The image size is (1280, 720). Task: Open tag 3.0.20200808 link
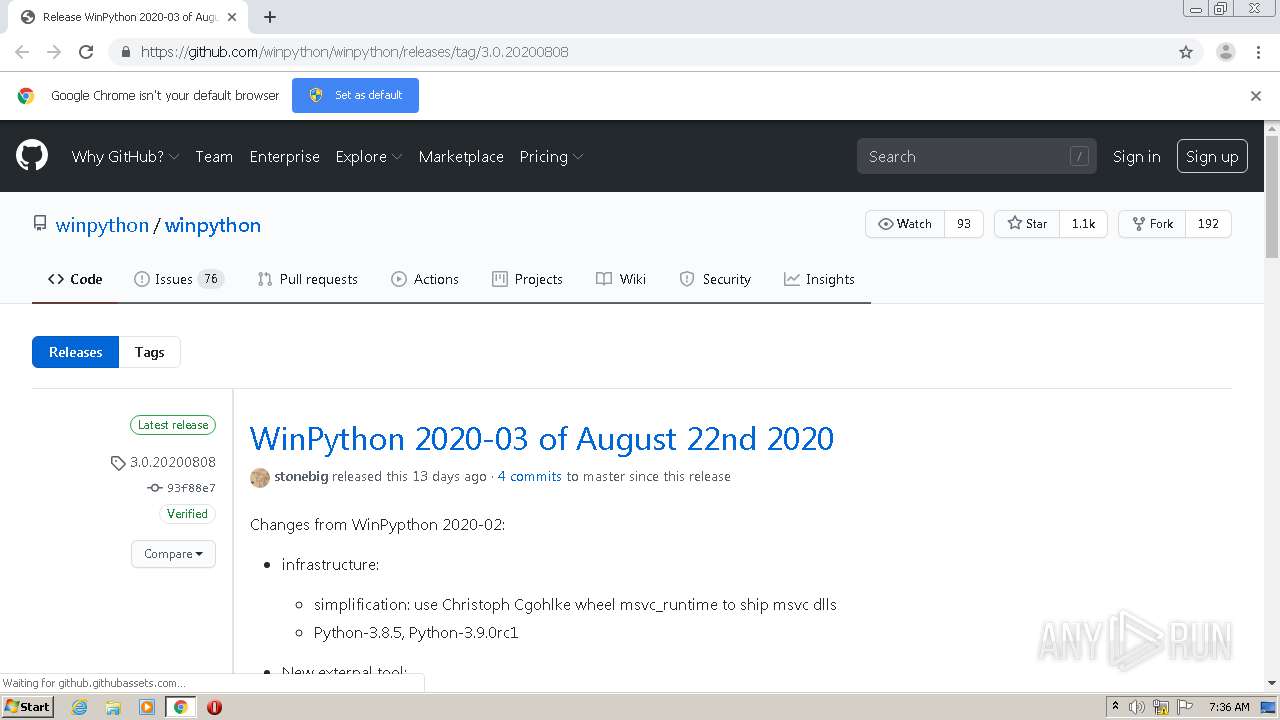click(x=163, y=462)
